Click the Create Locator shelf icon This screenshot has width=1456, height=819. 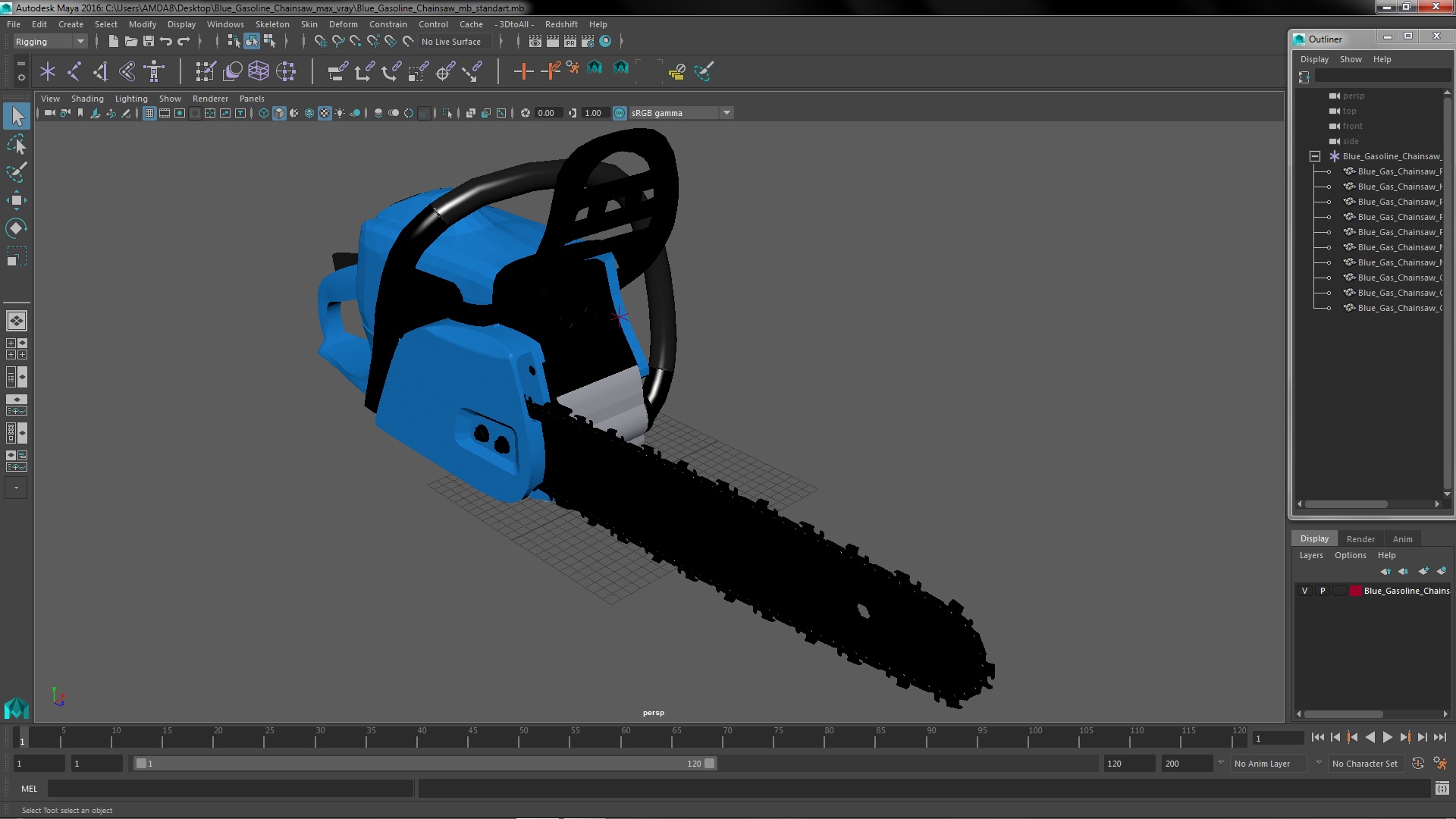(48, 71)
